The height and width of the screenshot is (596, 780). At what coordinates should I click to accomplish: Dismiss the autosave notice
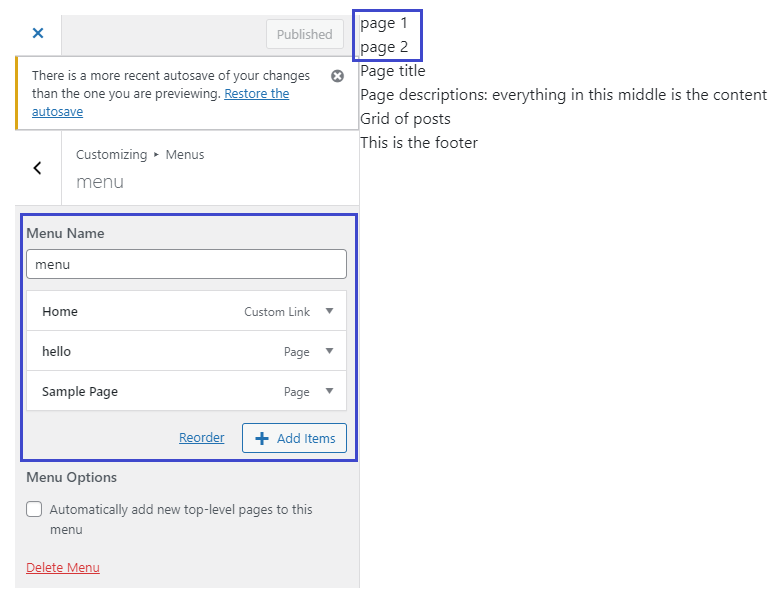point(337,76)
